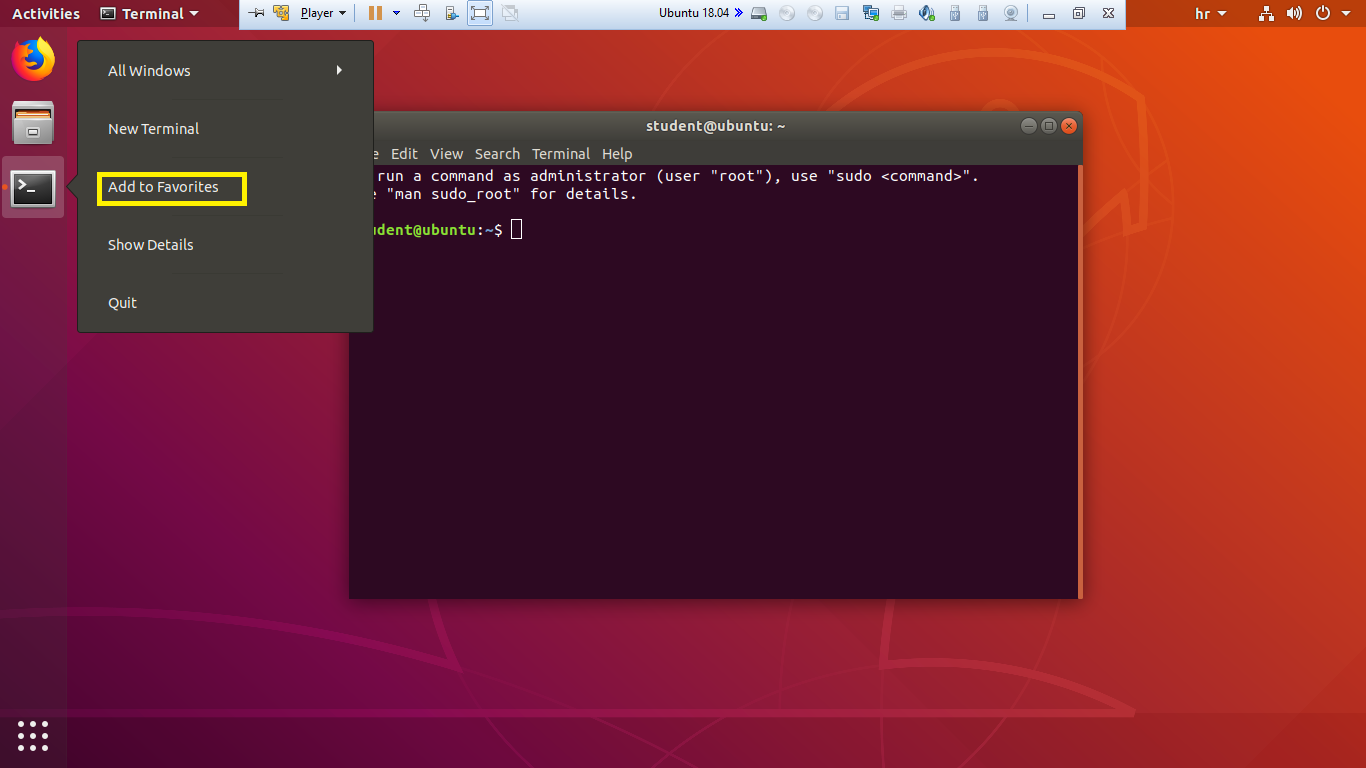Click the Terminal icon in the dock
This screenshot has width=1366, height=768.
point(33,187)
